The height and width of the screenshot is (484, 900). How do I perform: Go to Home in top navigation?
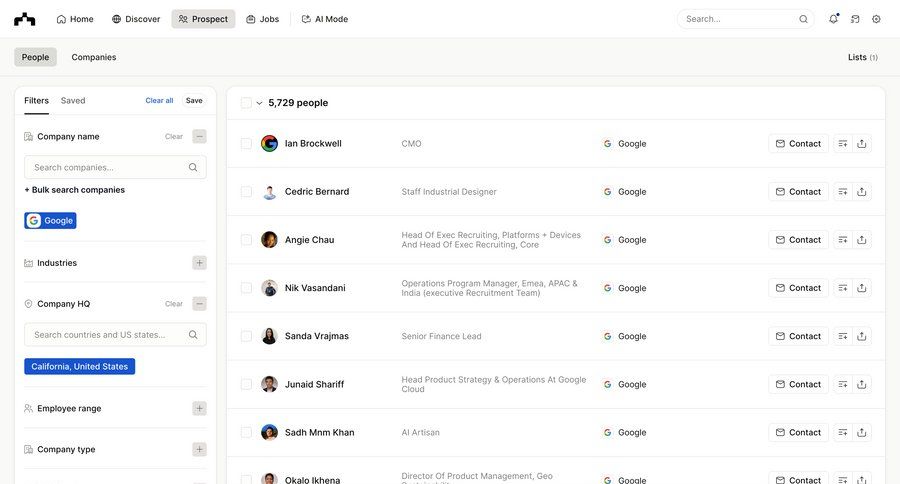[x=75, y=19]
